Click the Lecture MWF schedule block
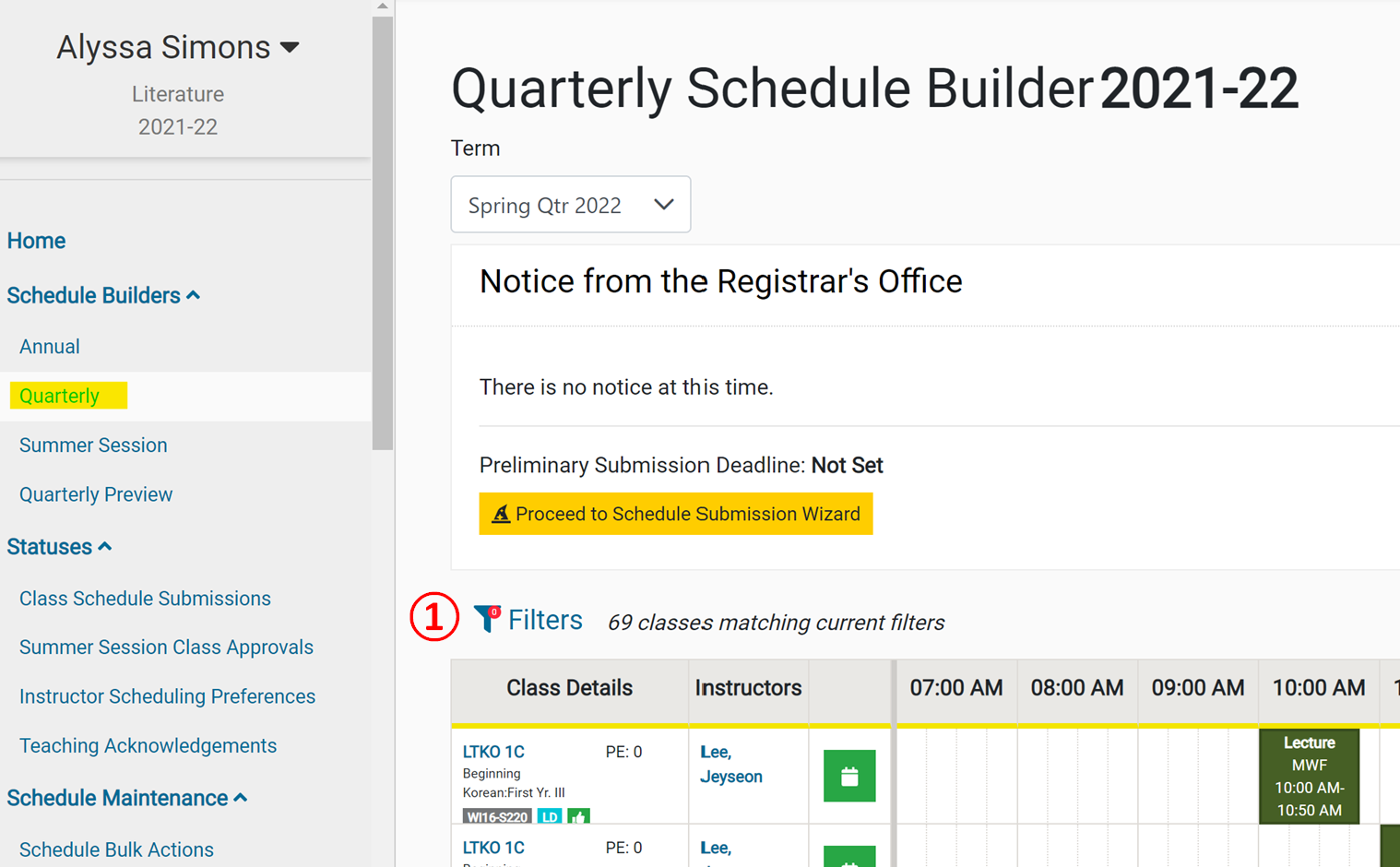1400x867 pixels. click(x=1308, y=776)
